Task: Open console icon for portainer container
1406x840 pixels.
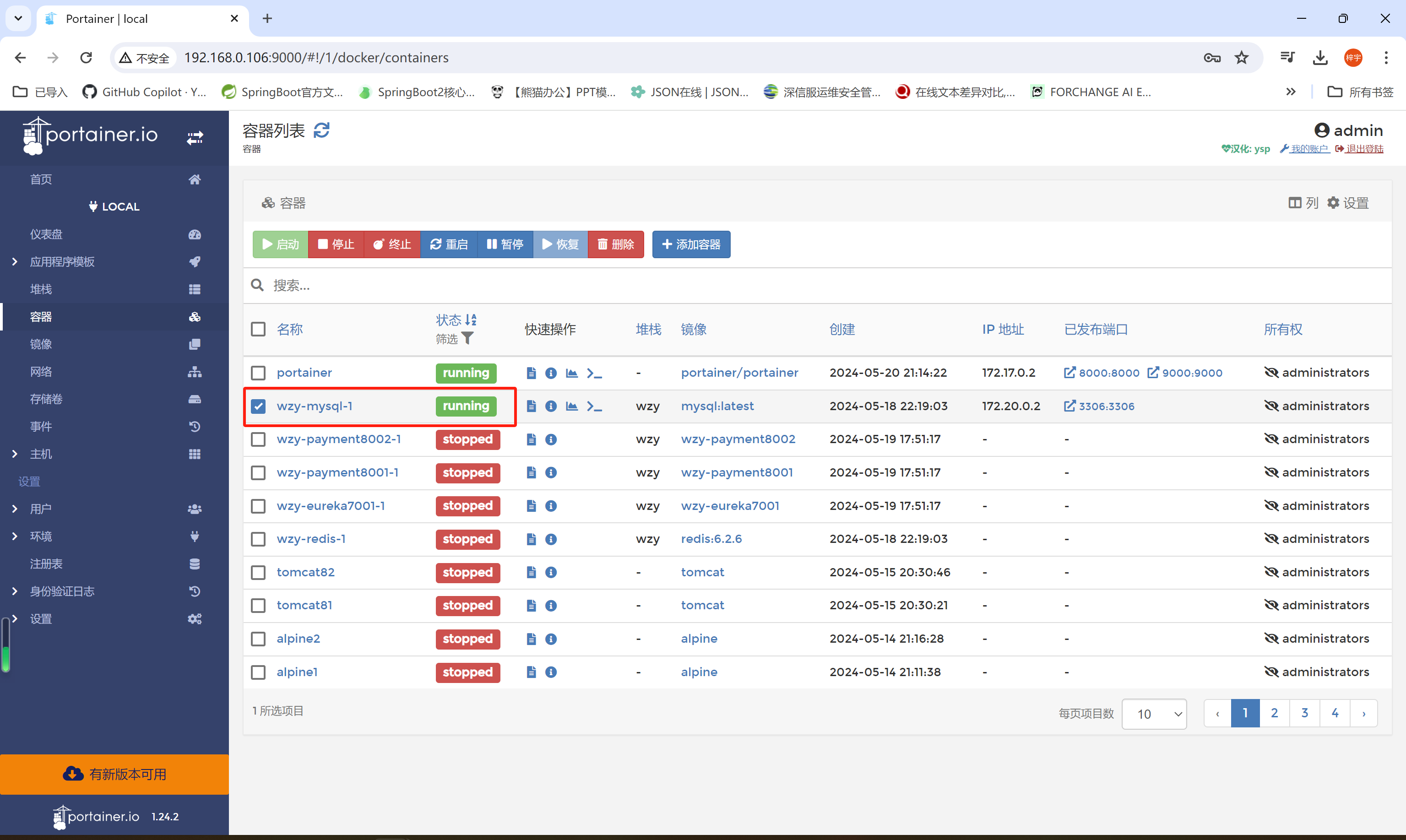Action: pos(594,373)
